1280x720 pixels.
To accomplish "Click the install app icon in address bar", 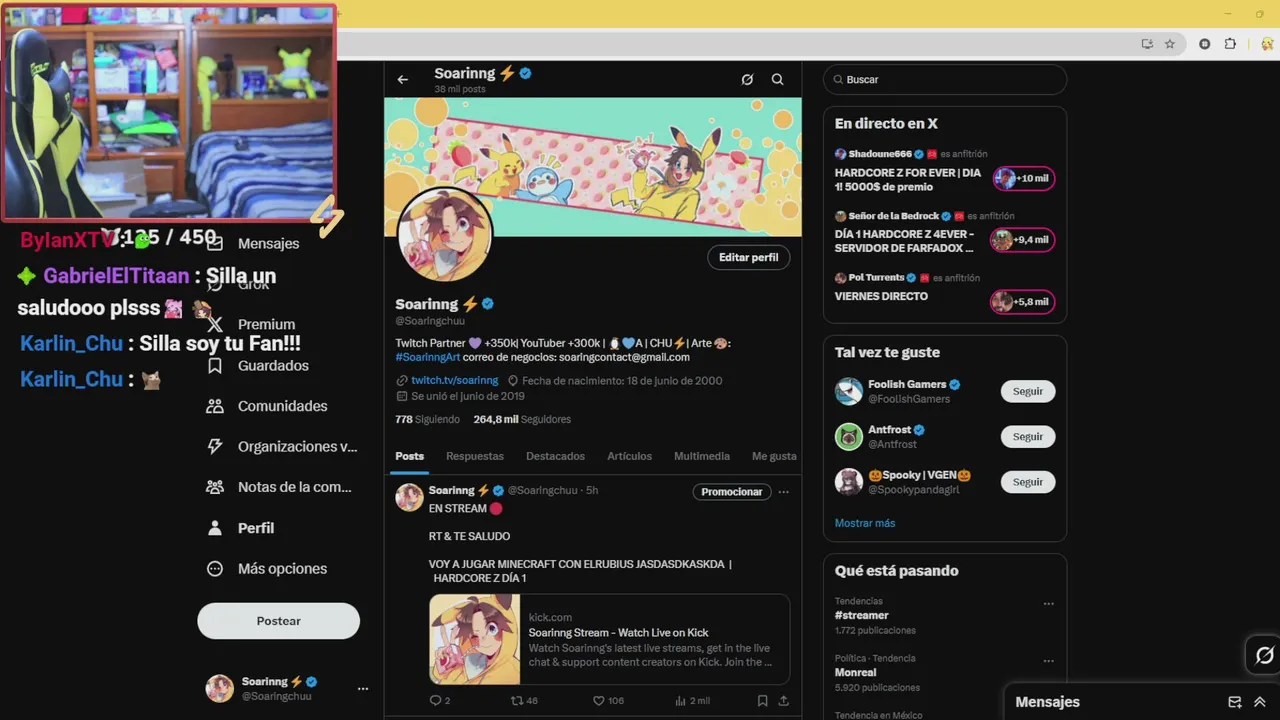I will (x=1147, y=44).
